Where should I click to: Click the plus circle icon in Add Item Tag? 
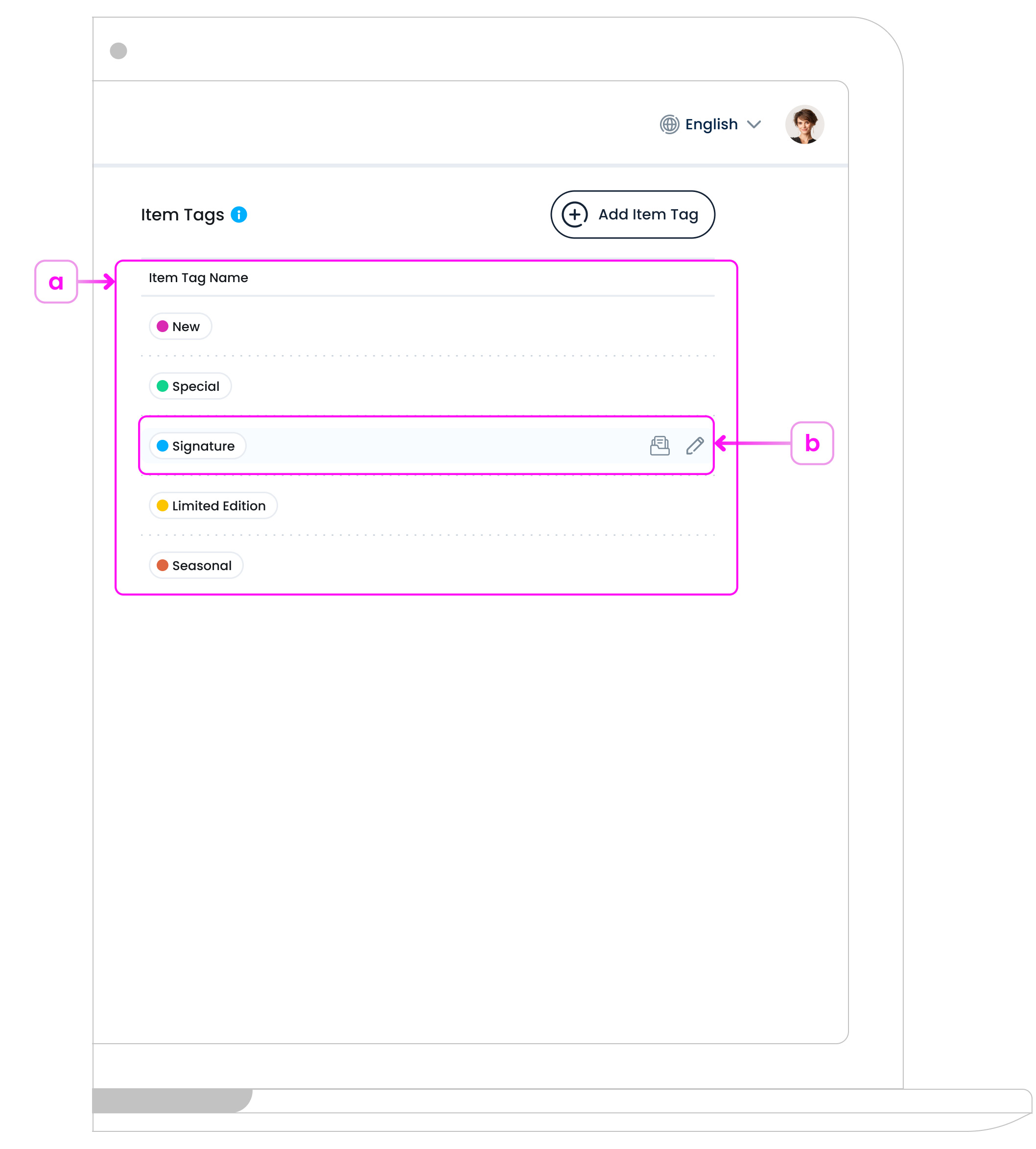pyautogui.click(x=574, y=215)
